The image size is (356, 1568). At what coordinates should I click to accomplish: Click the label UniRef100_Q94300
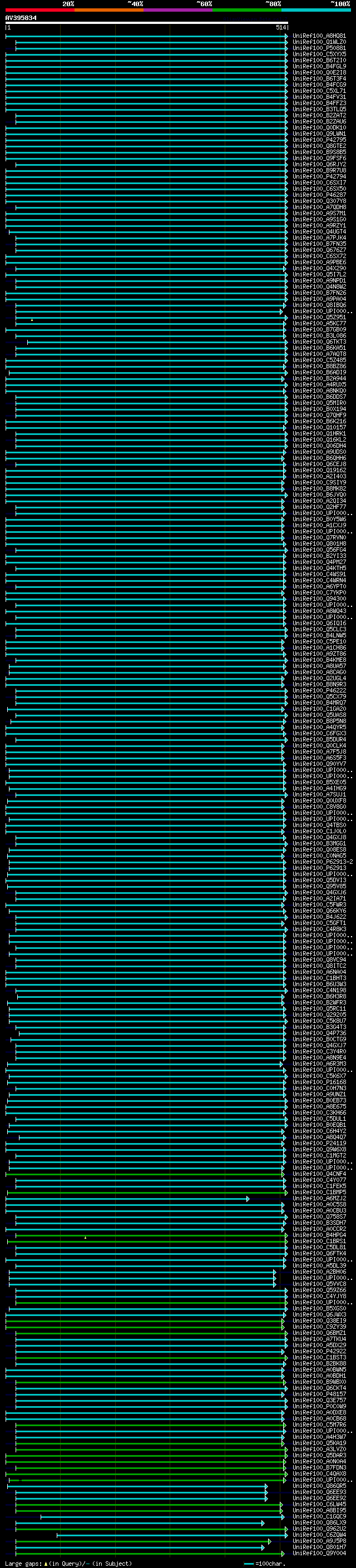tap(319, 598)
